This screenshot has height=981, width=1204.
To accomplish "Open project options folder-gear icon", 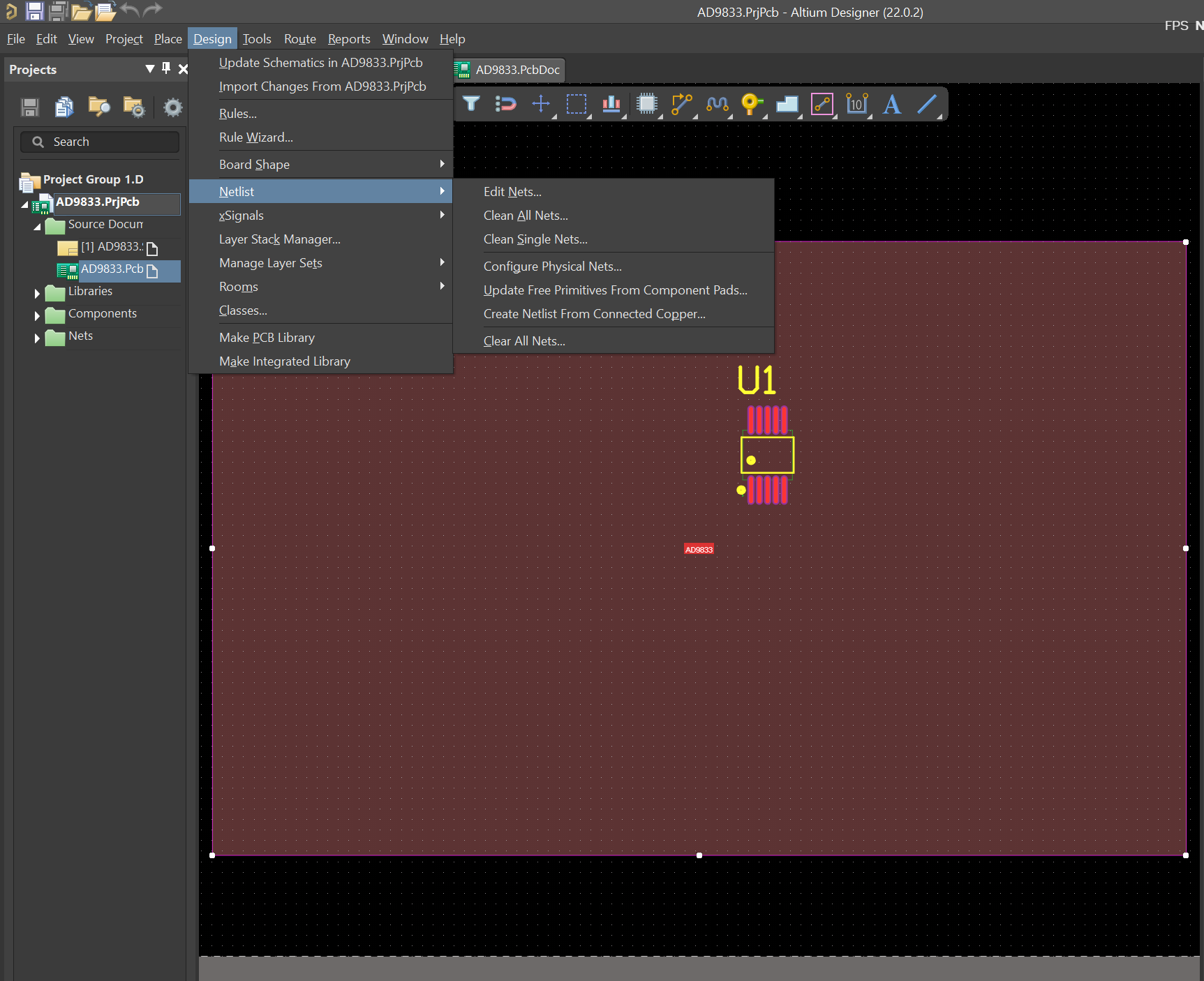I will 134,107.
